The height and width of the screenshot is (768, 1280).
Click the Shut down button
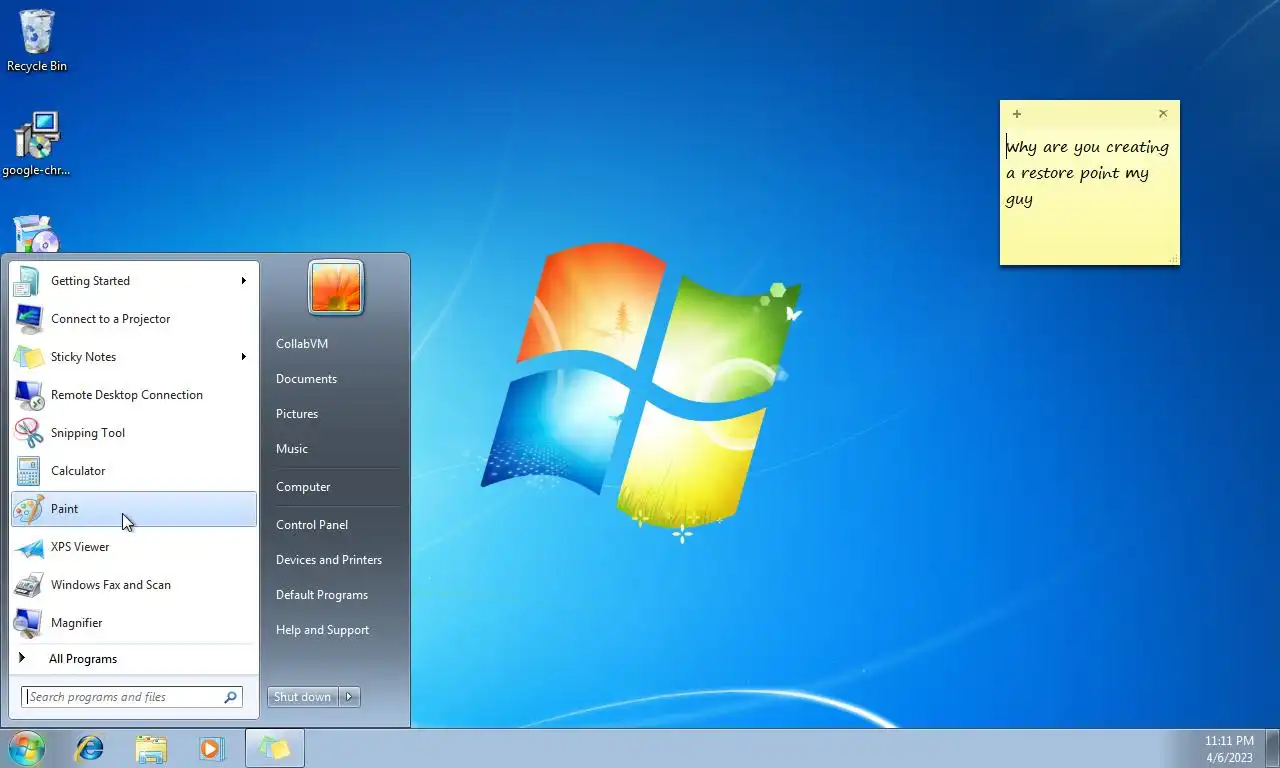click(x=302, y=697)
